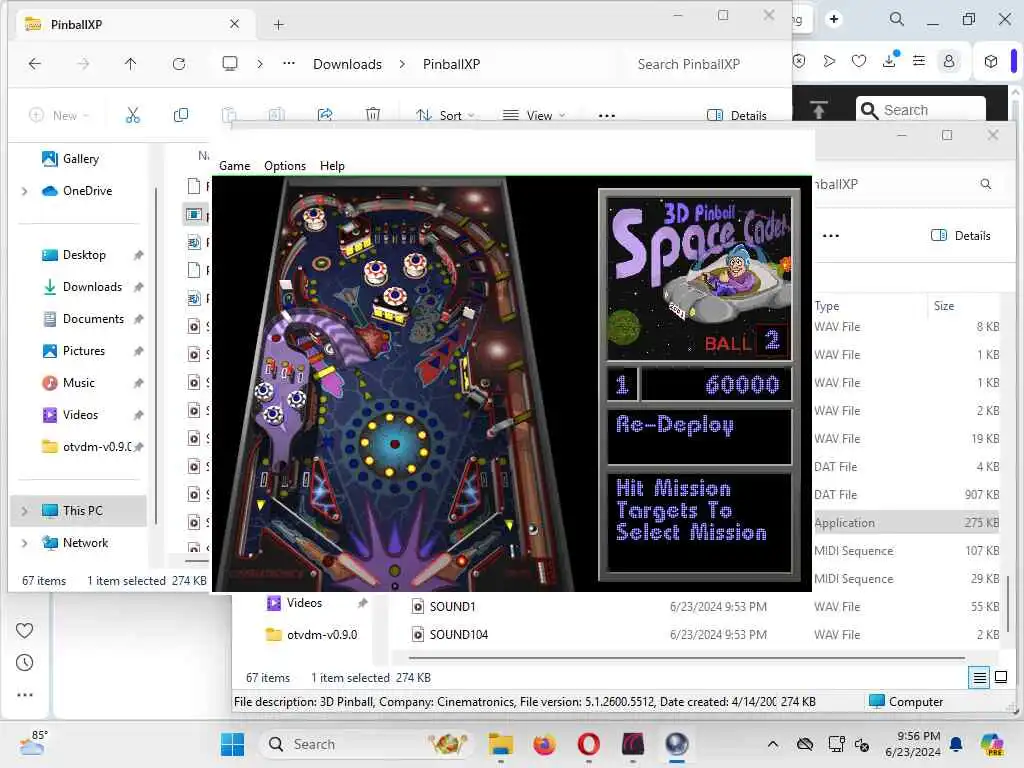Open the Game menu in 3D Pinball
Viewport: 1024px width, 768px height.
234,166
